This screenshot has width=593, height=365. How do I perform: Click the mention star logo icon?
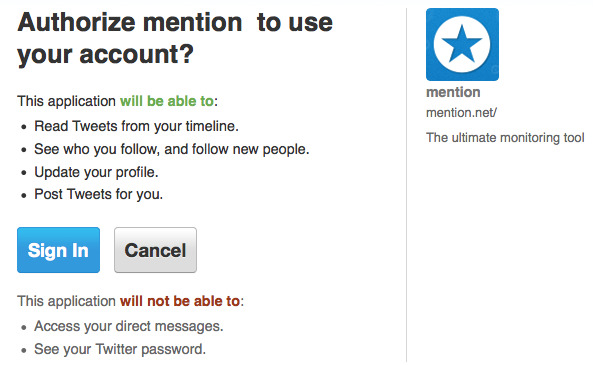point(462,45)
